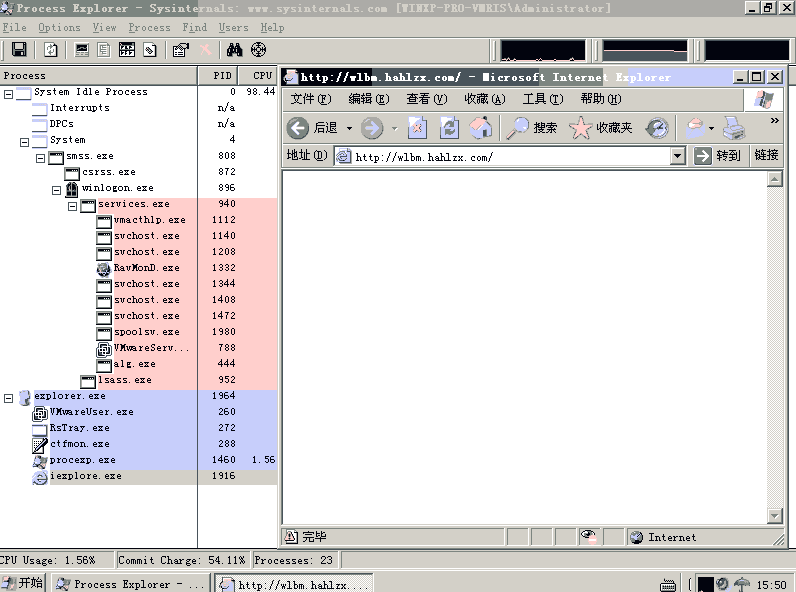
Task: Collapse the services.exe tree node
Action: [x=73, y=206]
